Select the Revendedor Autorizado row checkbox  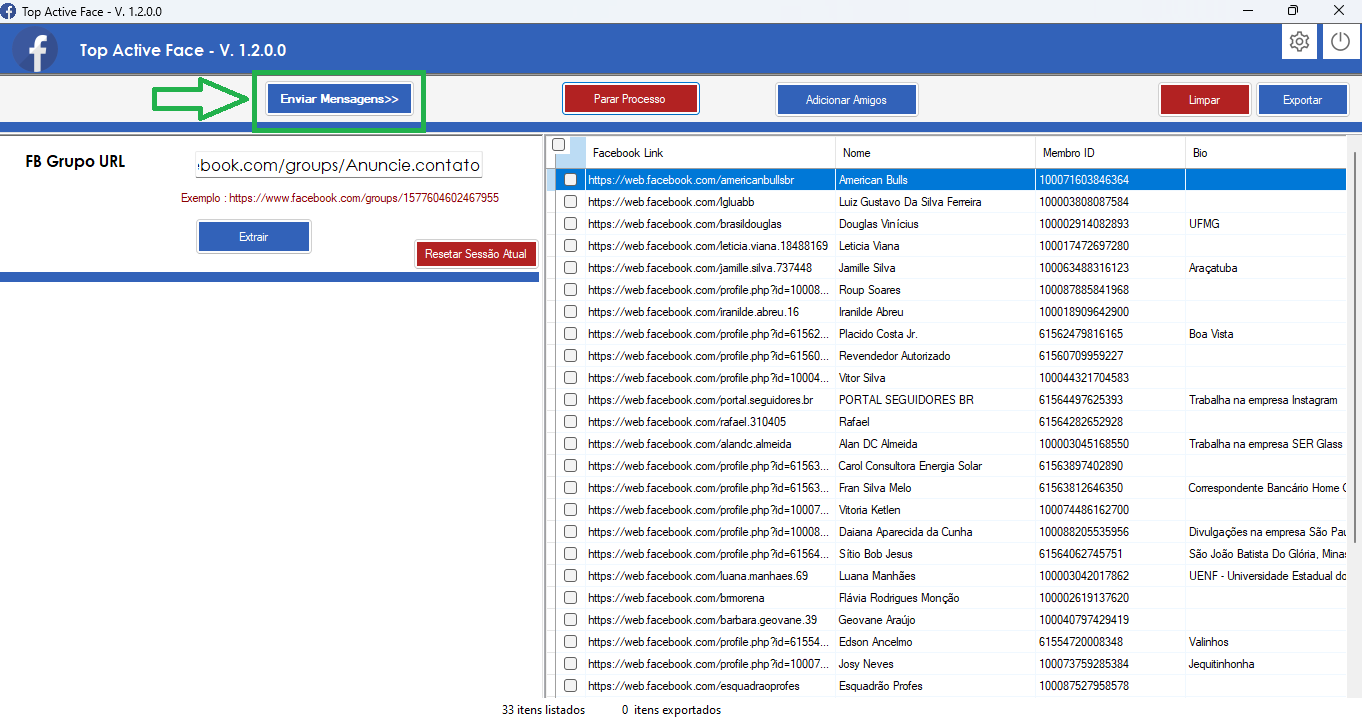[570, 356]
